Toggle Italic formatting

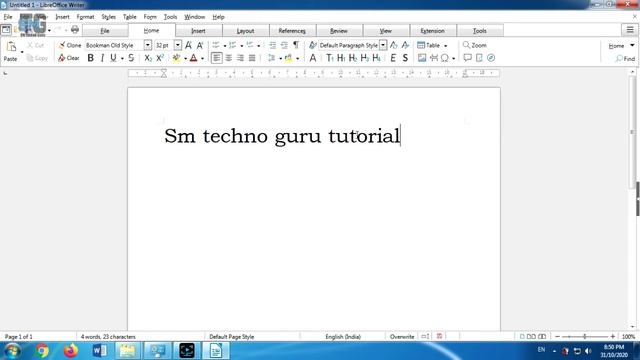(x=102, y=58)
